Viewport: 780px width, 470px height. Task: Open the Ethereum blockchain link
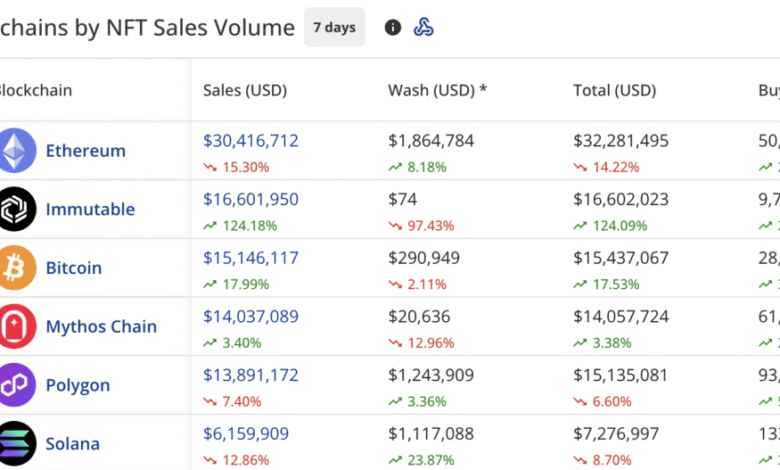(86, 151)
